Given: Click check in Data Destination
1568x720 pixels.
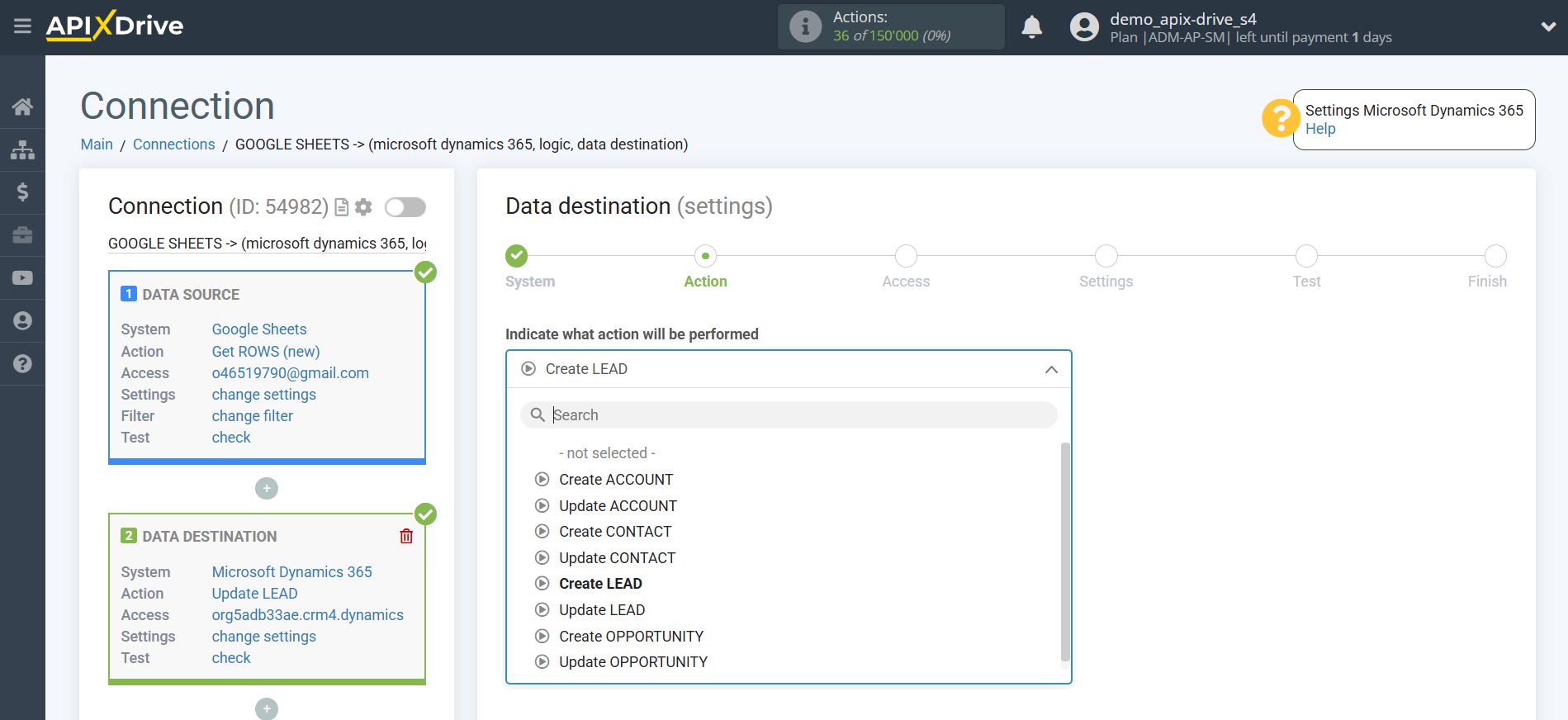Looking at the screenshot, I should click(x=231, y=658).
